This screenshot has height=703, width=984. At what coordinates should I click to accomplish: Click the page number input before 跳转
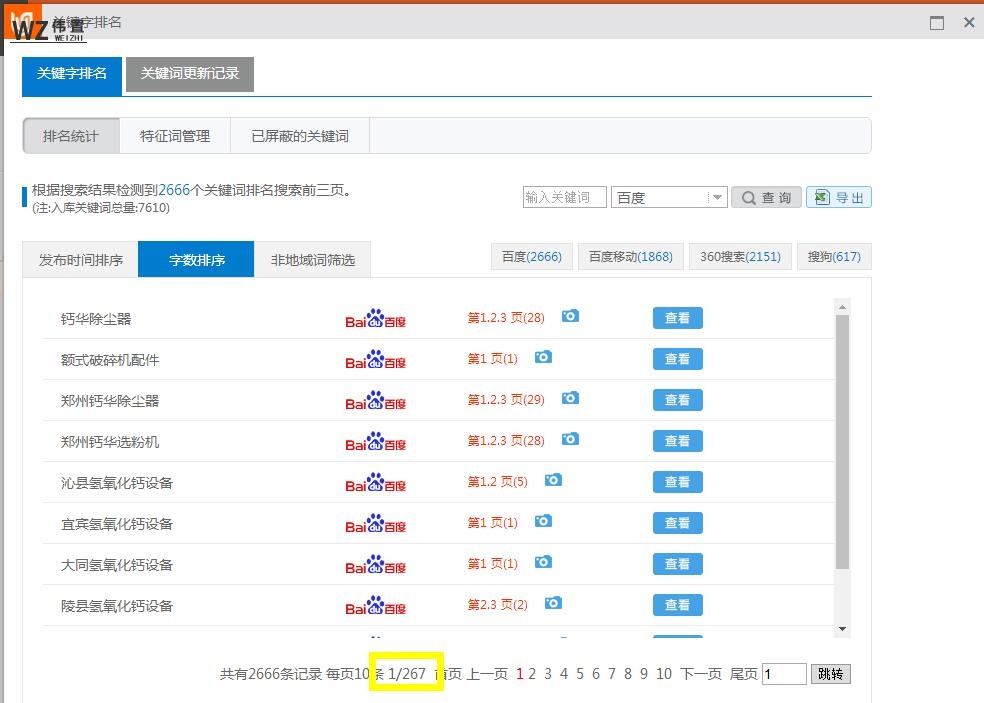(x=784, y=673)
